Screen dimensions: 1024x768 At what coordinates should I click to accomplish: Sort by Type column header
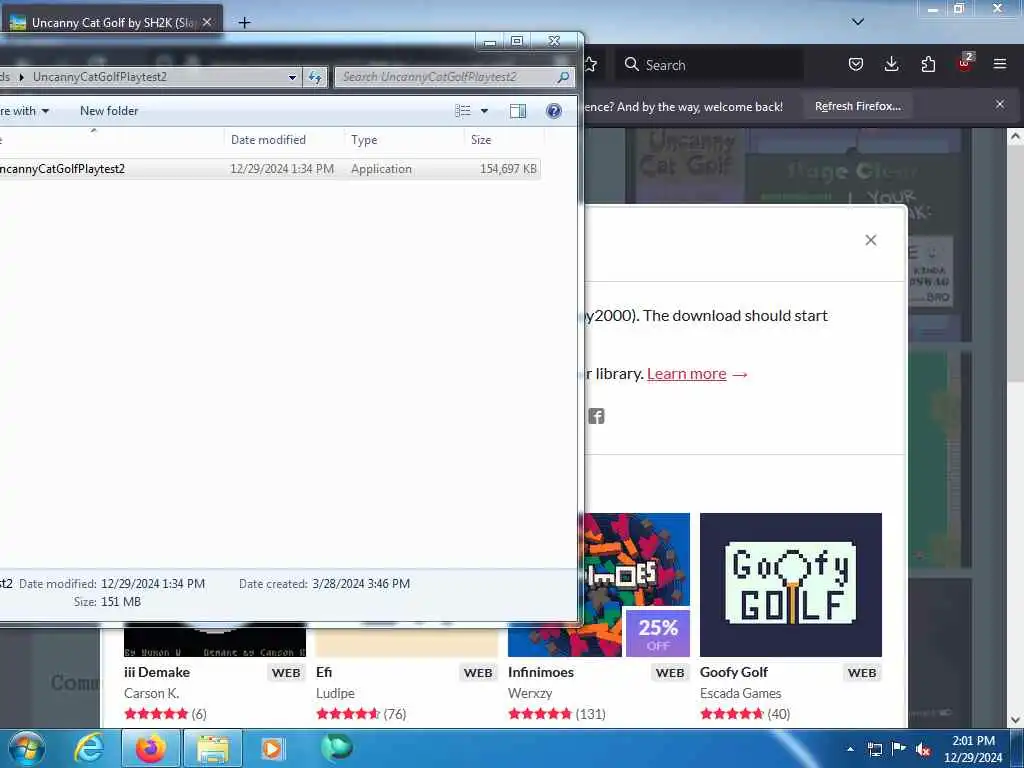[364, 140]
